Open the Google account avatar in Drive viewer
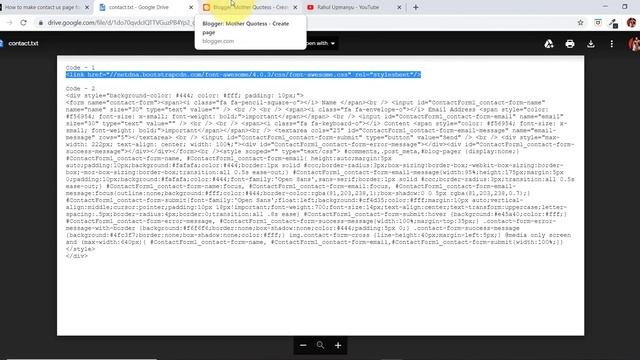640x360 pixels. click(635, 44)
